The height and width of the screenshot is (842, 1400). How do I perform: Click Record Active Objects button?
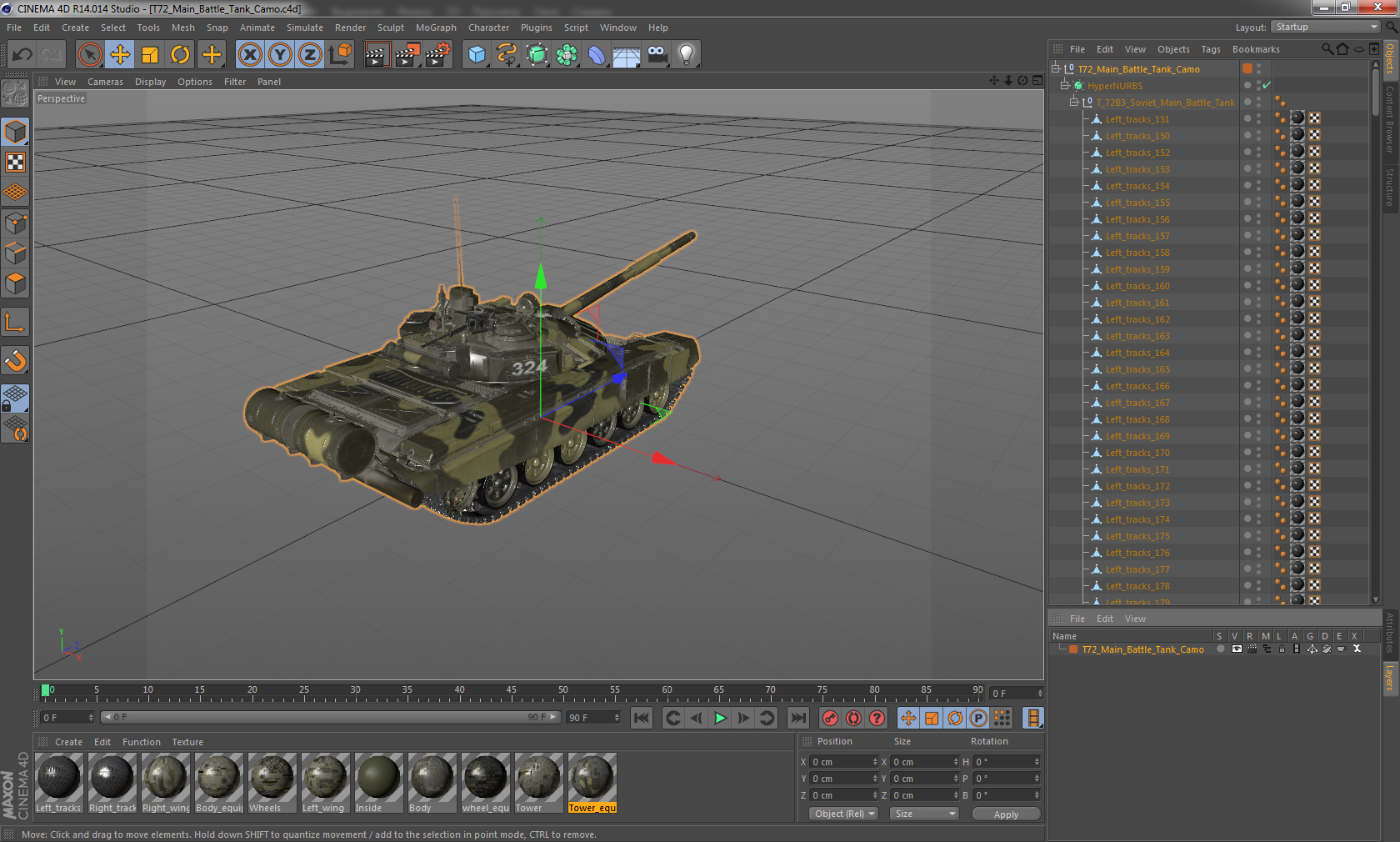tap(830, 718)
